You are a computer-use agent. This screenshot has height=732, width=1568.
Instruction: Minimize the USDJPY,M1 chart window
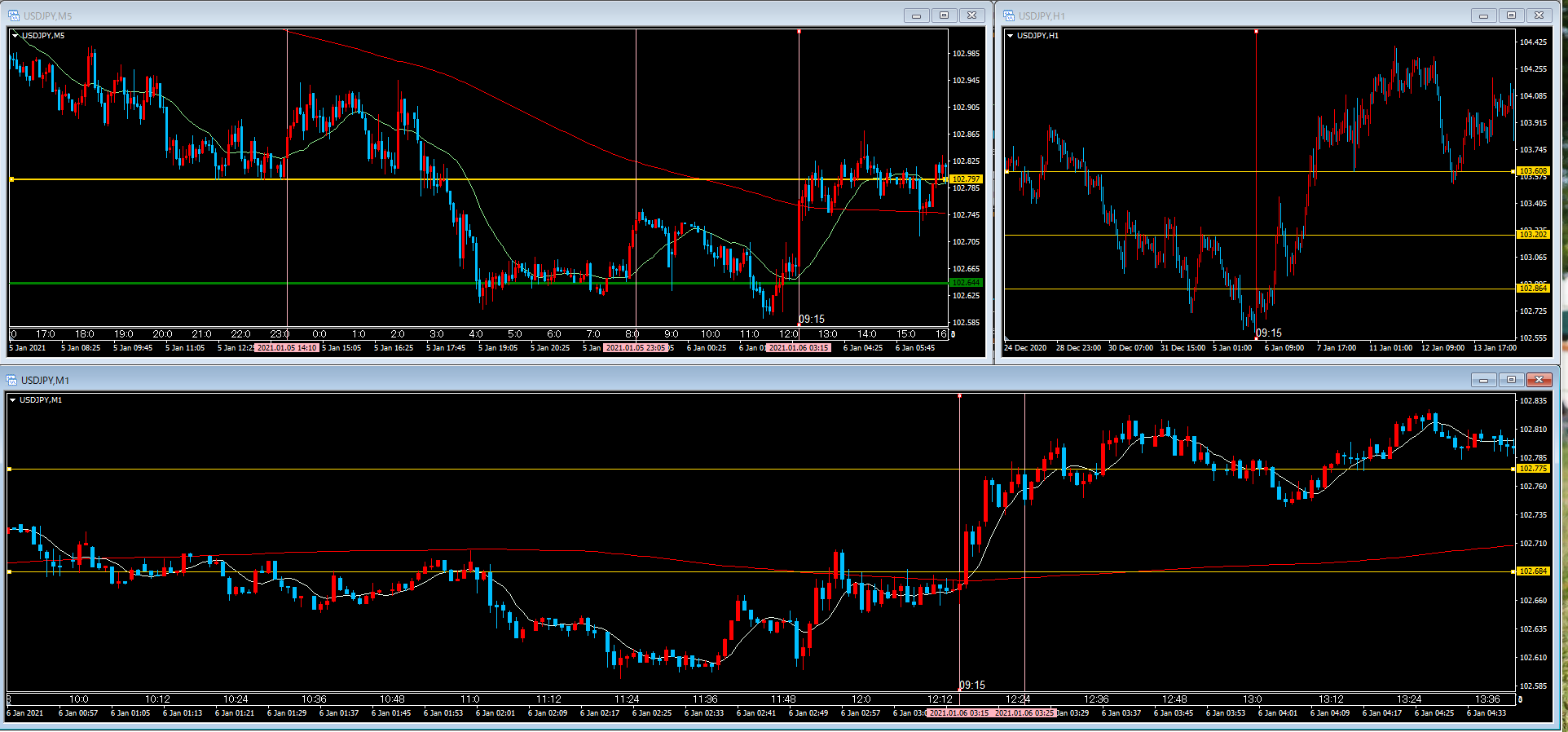(x=1483, y=380)
